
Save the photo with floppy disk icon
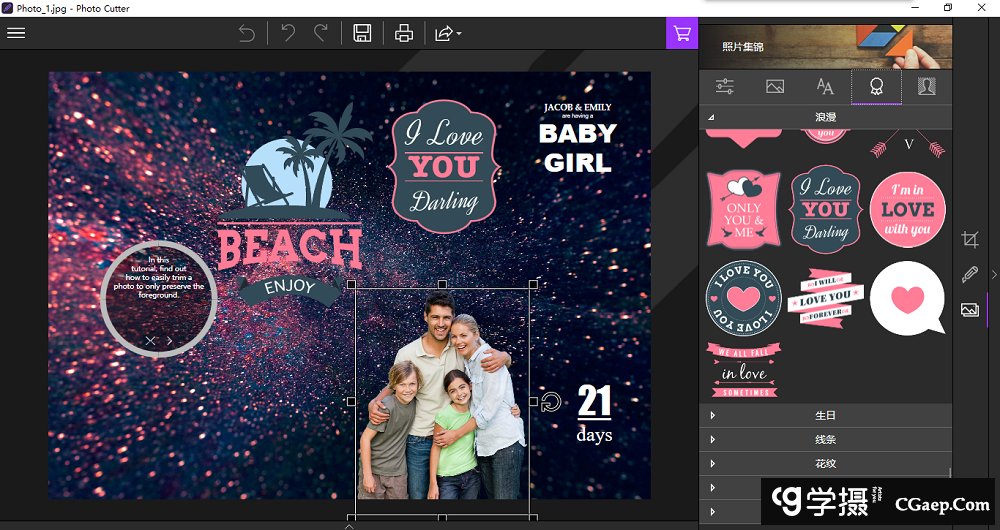coord(362,33)
